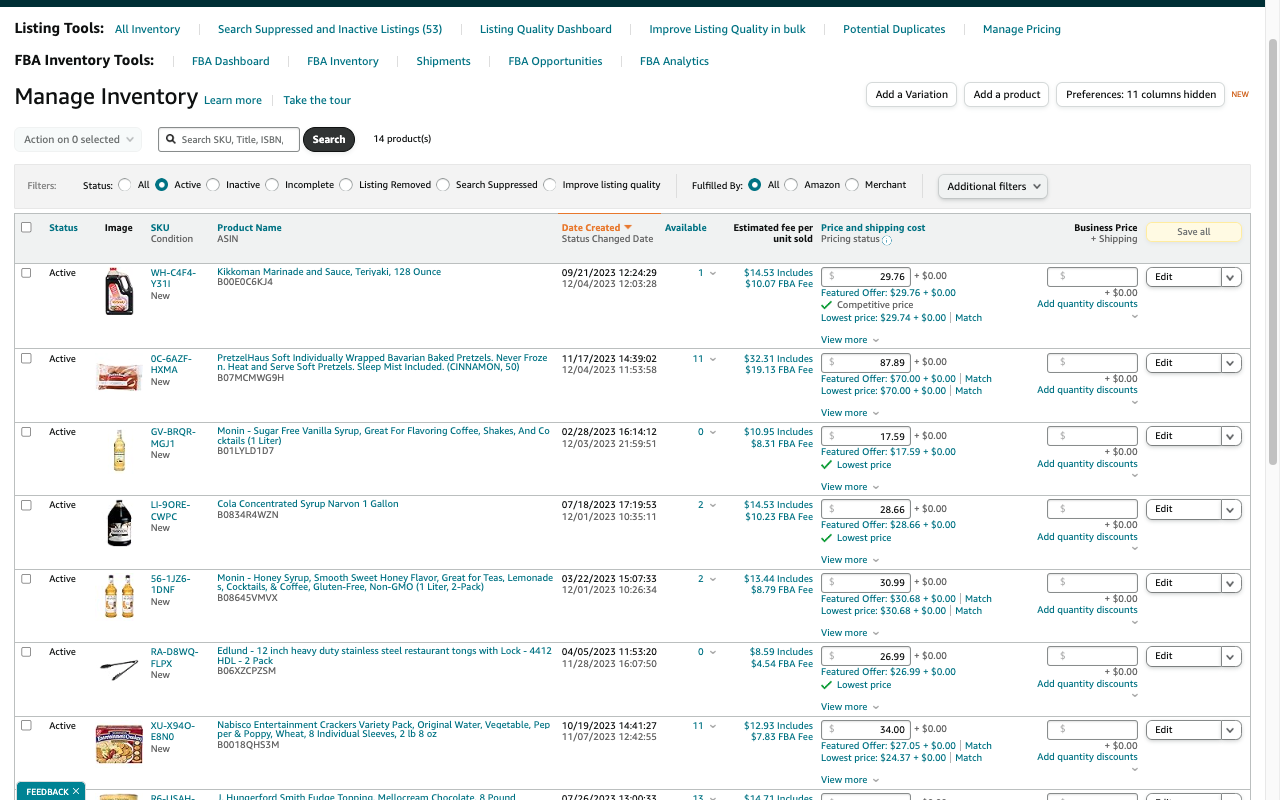1280x800 pixels.
Task: Open Edit dropdown arrow for Kikkoman Teriyaki
Action: click(x=1231, y=277)
